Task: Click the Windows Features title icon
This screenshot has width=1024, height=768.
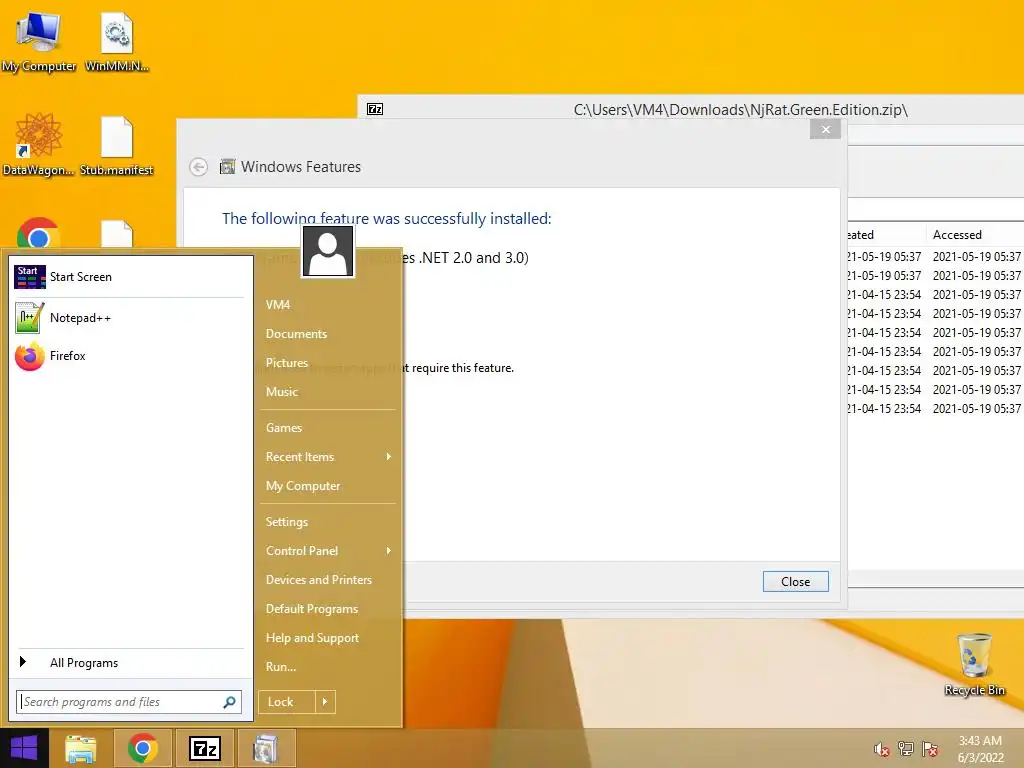Action: coord(227,167)
